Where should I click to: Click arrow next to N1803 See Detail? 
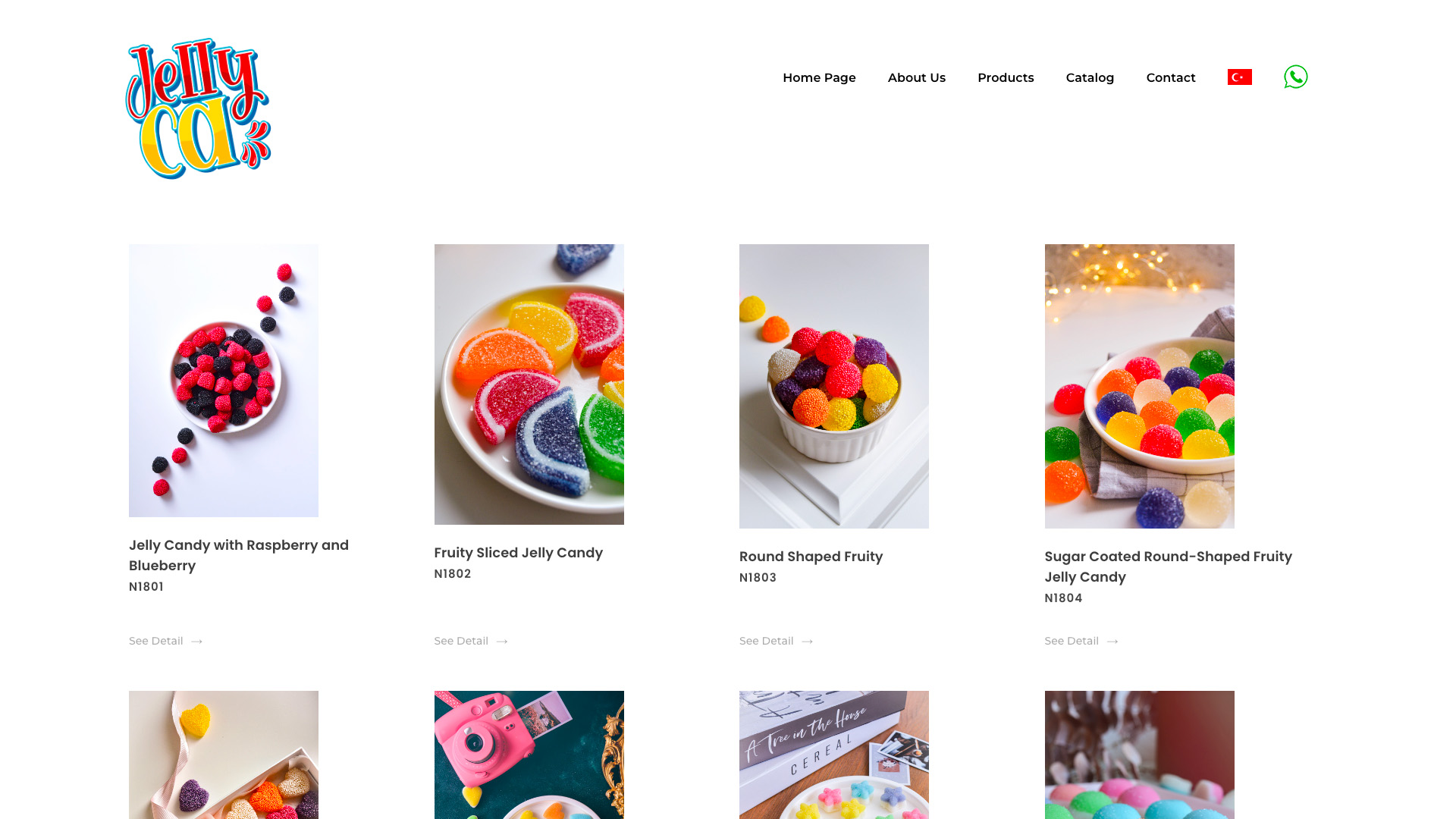(x=808, y=642)
